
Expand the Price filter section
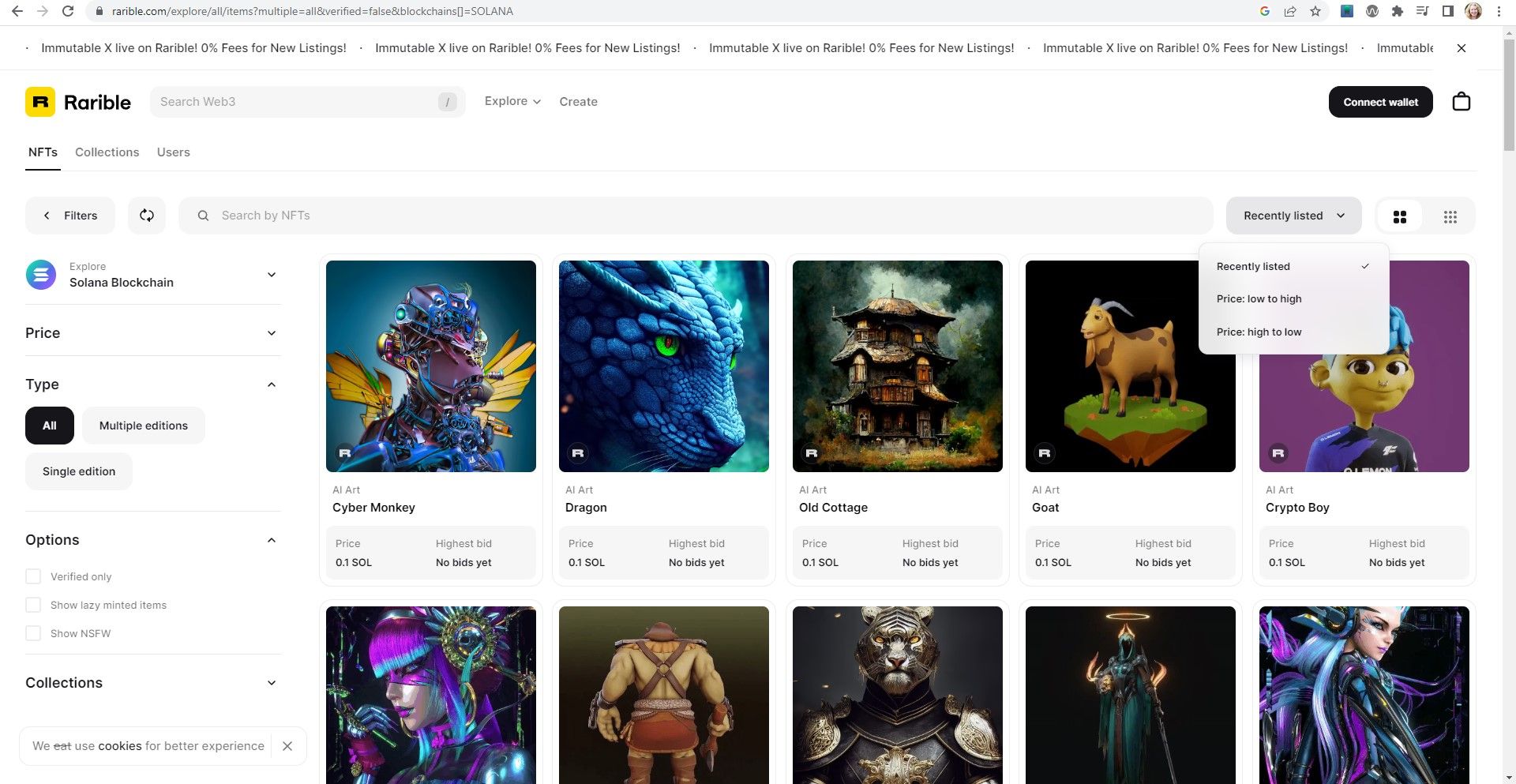point(271,332)
